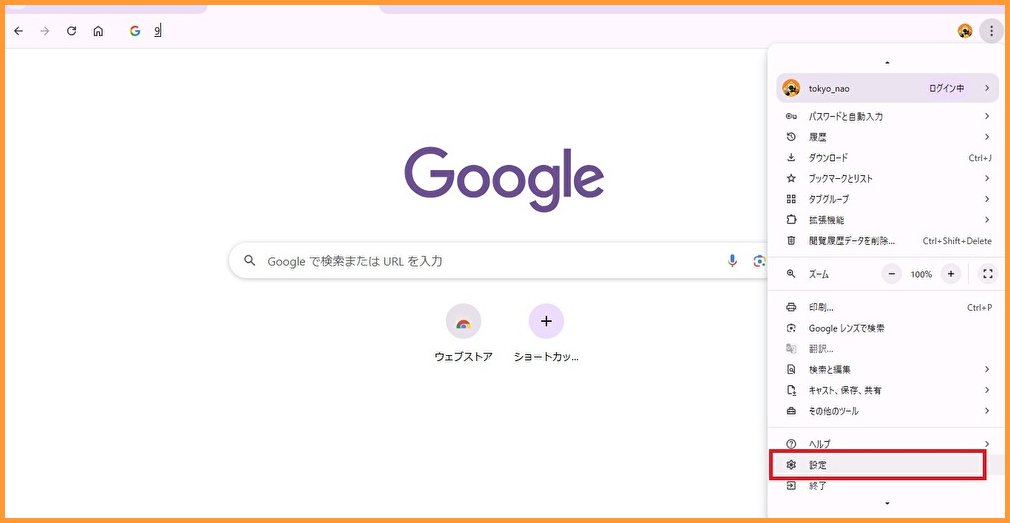Click the three-dot Chrome menu button

991,31
